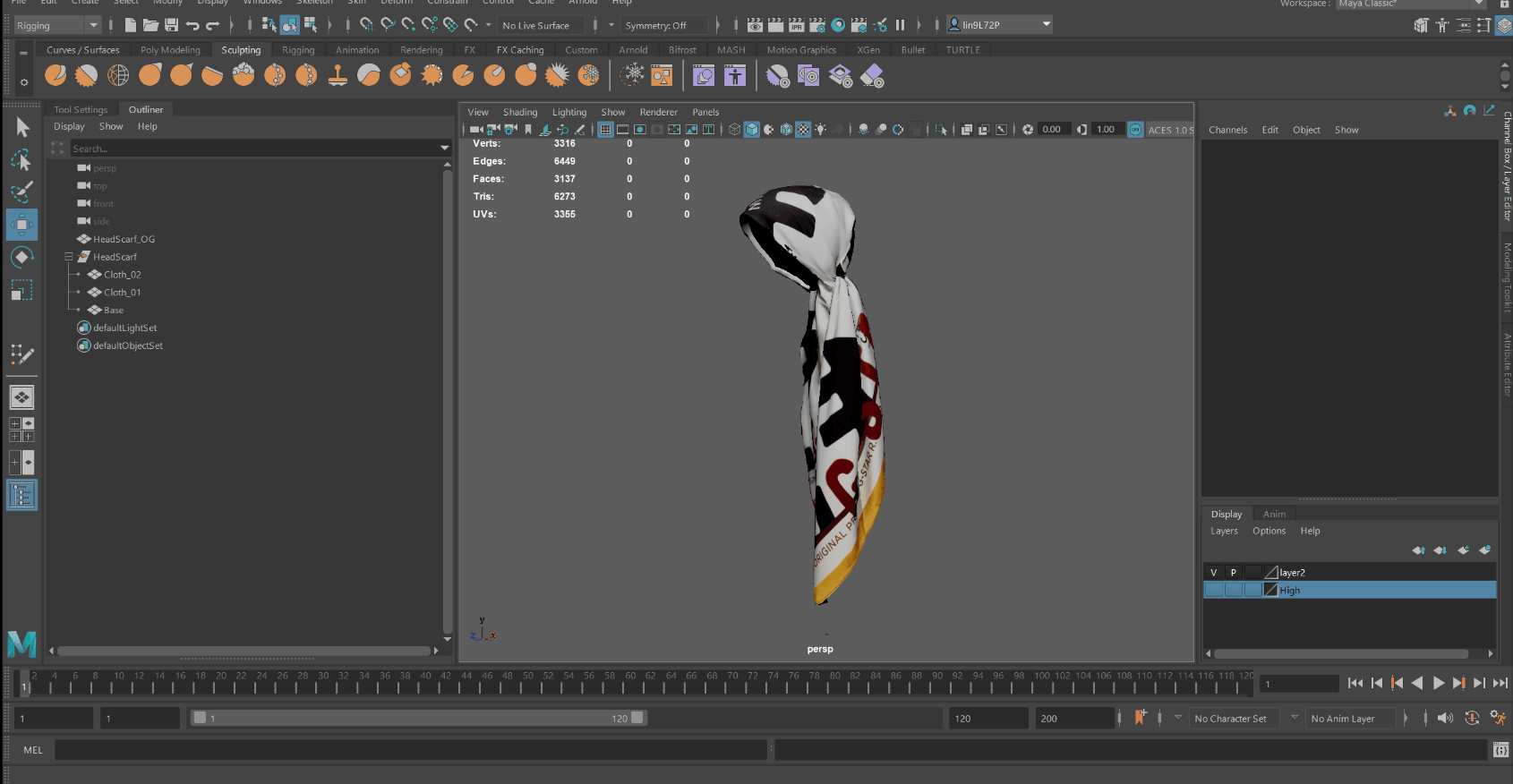Click the New Scene icon
Screen dimensions: 1513x784
pos(131,25)
